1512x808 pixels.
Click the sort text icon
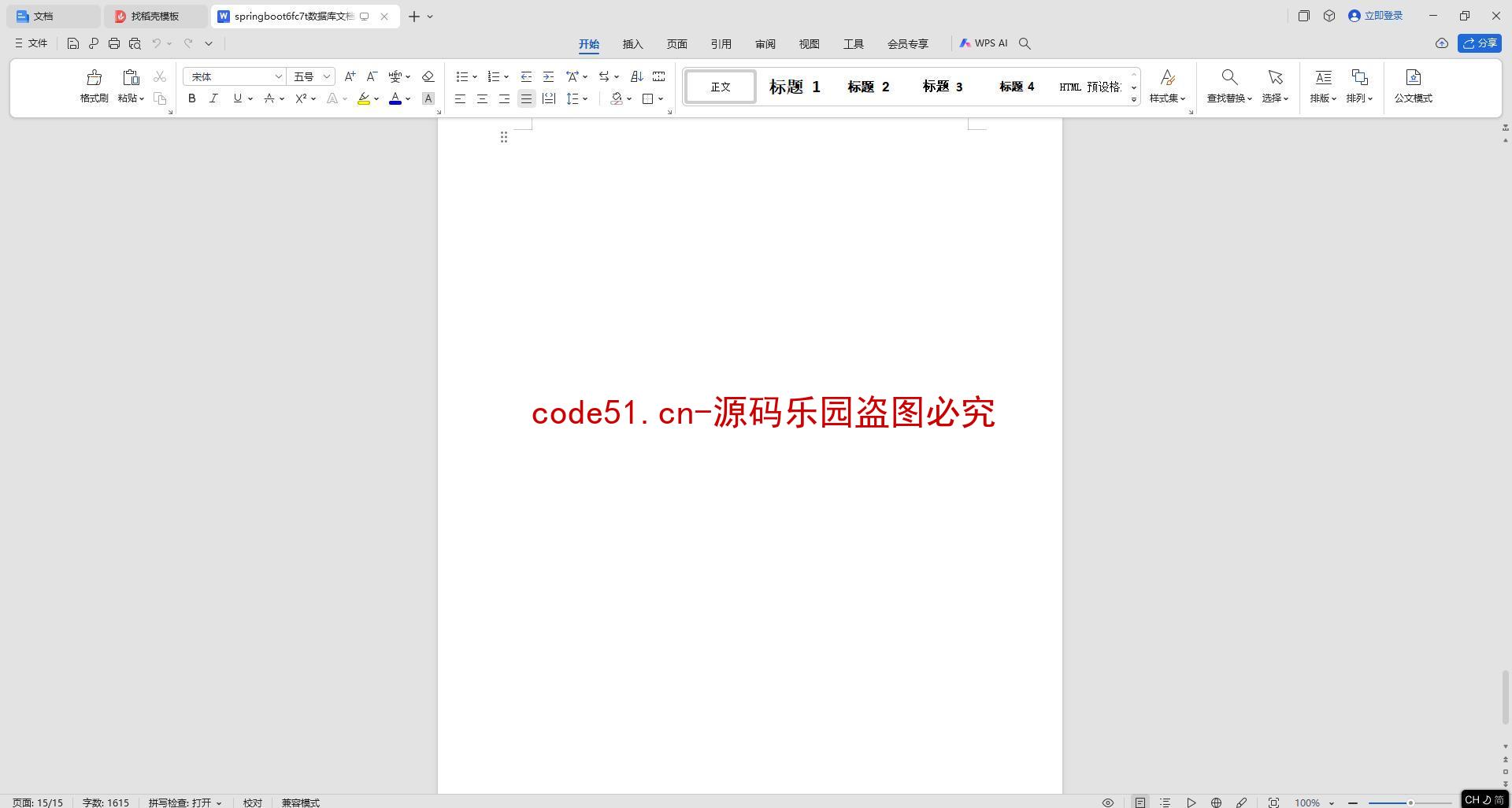point(636,76)
